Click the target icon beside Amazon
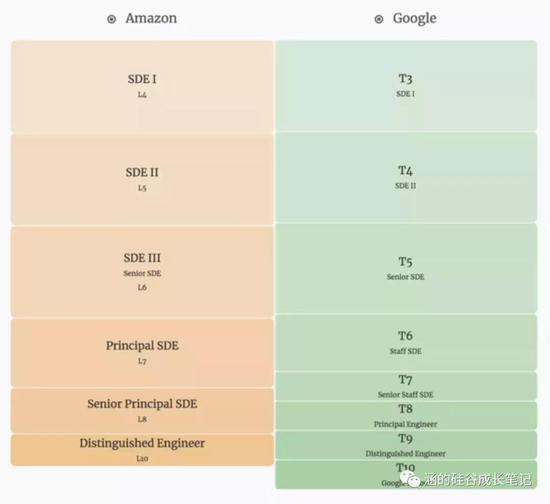550x504 pixels. coord(112,19)
